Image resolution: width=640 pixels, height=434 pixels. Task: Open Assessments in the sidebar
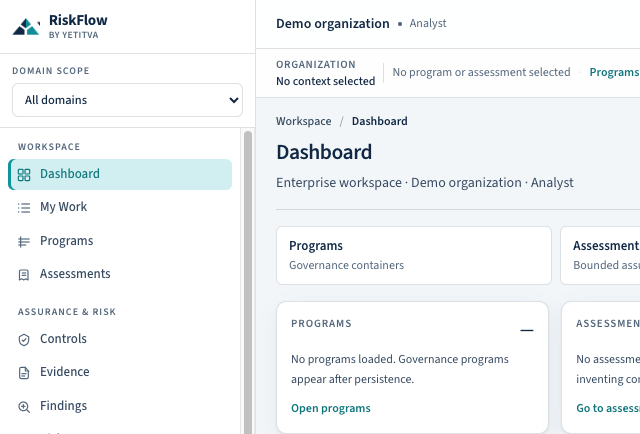pos(120,274)
